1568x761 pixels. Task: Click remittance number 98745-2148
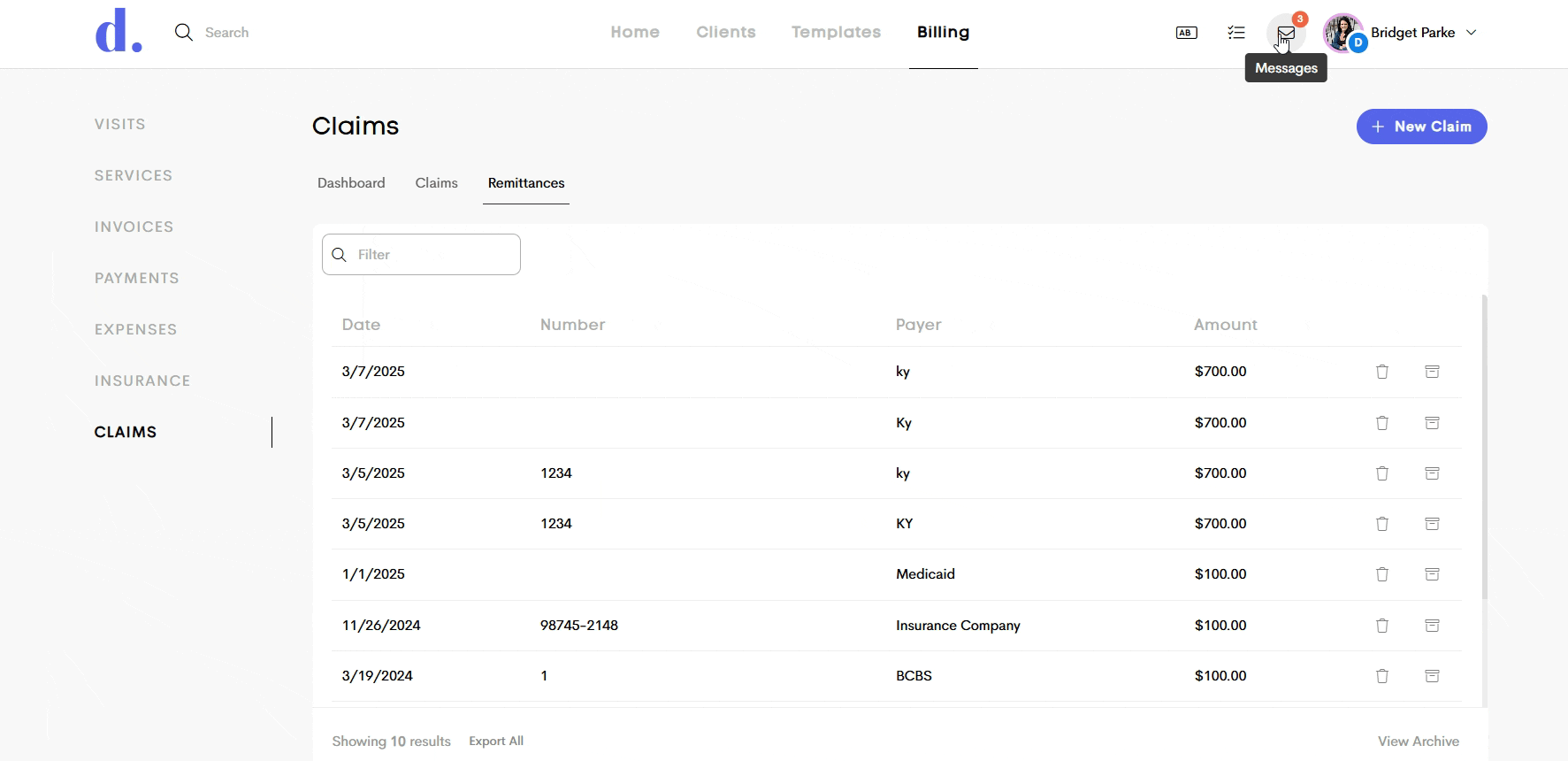click(x=579, y=626)
